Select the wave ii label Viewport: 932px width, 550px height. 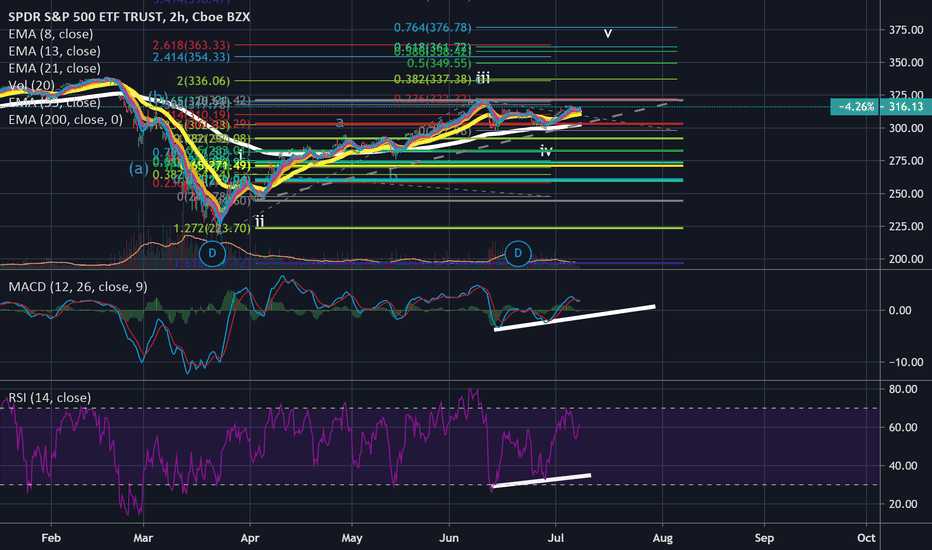[x=260, y=222]
